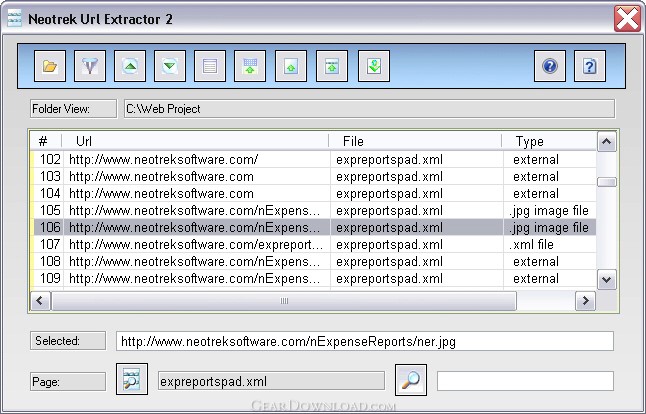646x414 pixels.
Task: Click the external type in row 102
Action: tap(536, 159)
